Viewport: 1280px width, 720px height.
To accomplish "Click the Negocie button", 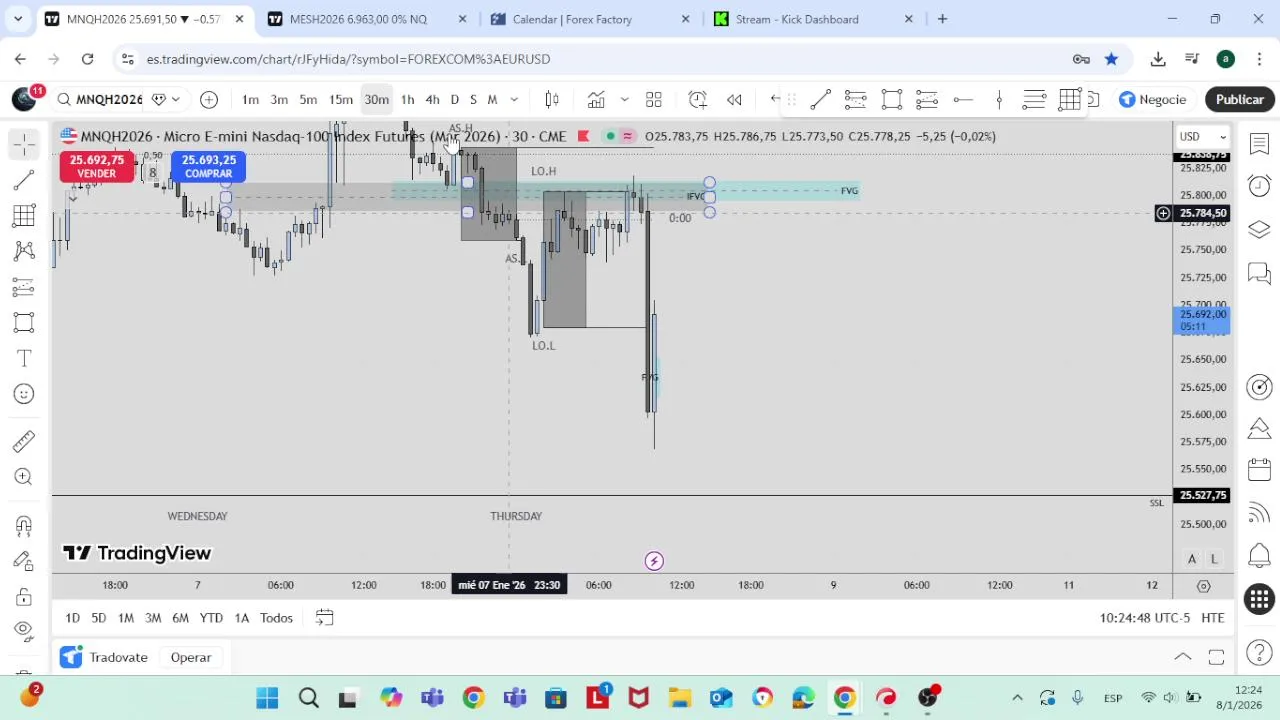I will [1154, 99].
